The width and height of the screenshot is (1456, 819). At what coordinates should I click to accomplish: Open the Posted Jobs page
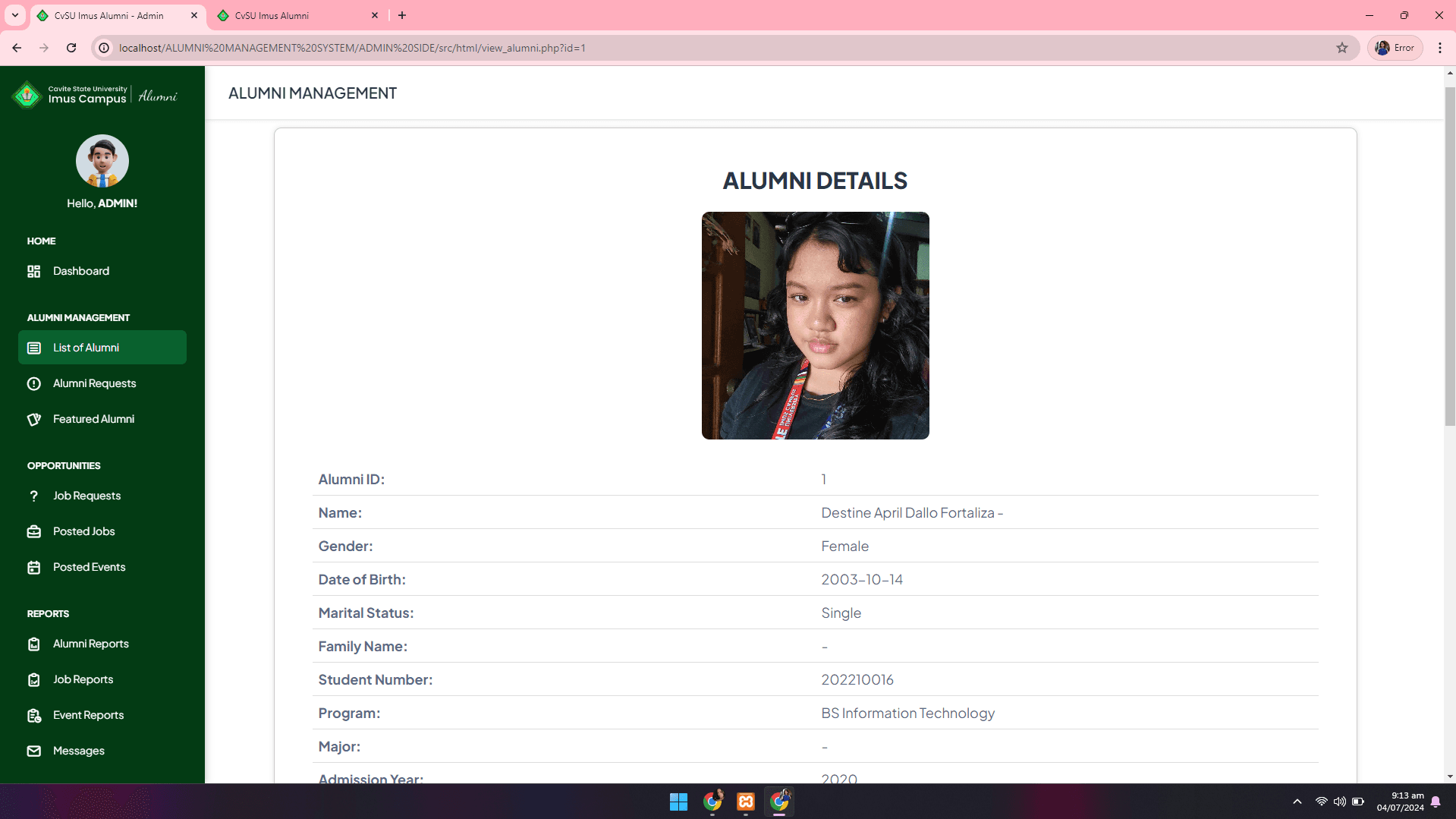(84, 531)
